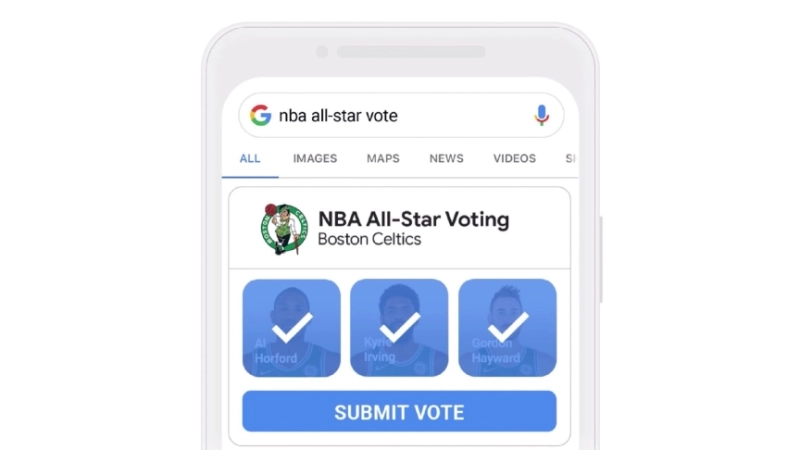Click the Boston Celtics subtitle text
Screen dimensions: 800x450
point(369,239)
